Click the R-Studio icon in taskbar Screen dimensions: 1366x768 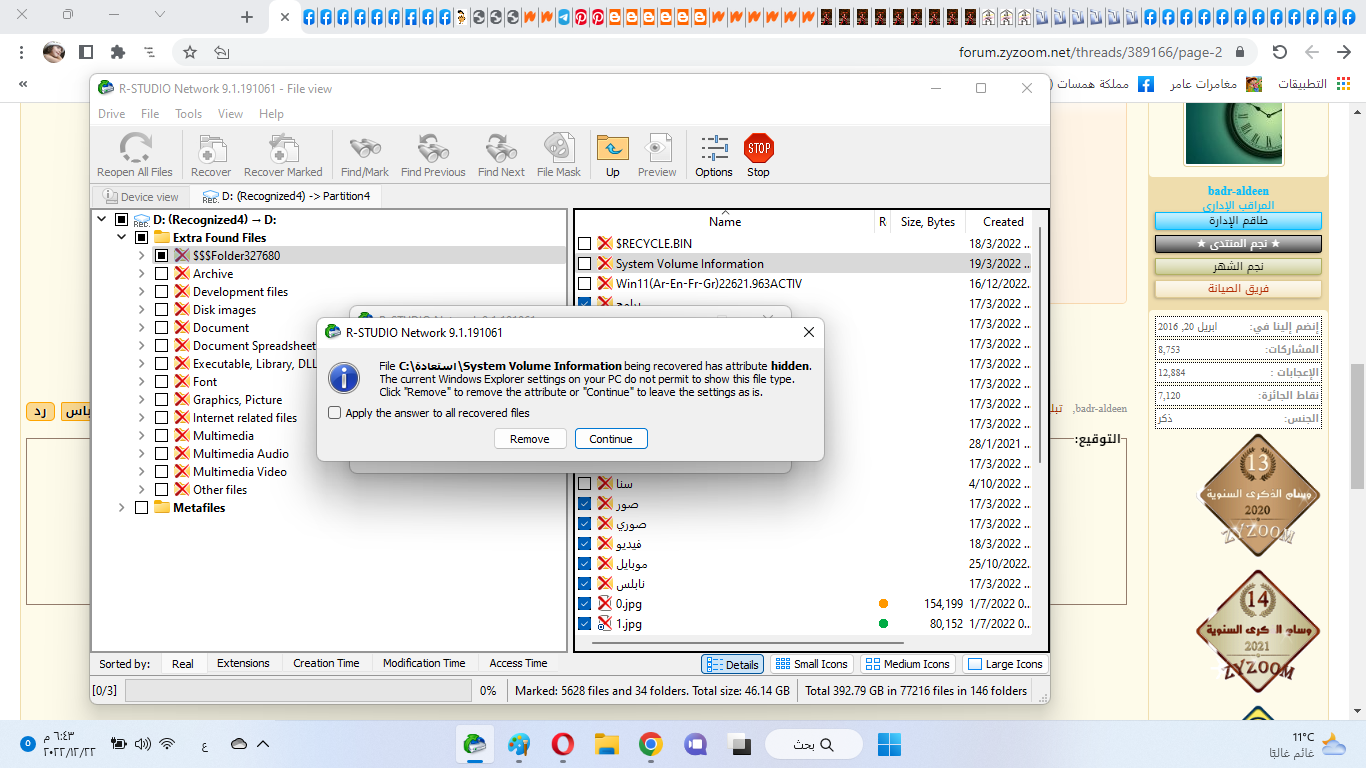474,744
